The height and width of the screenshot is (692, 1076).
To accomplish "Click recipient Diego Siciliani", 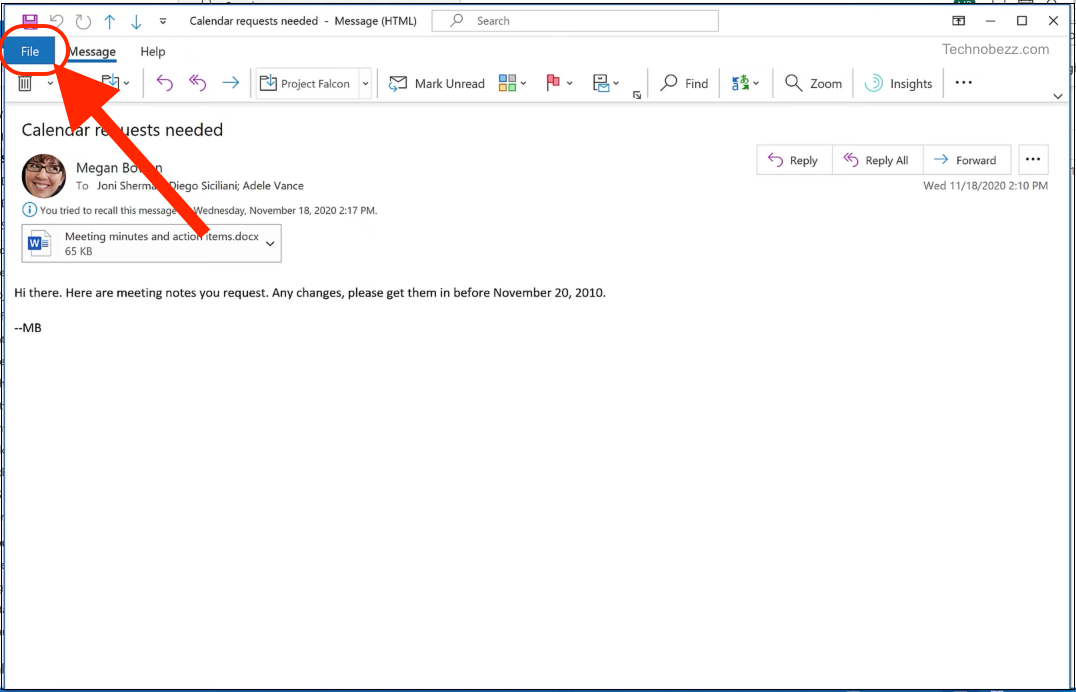I will (x=202, y=185).
